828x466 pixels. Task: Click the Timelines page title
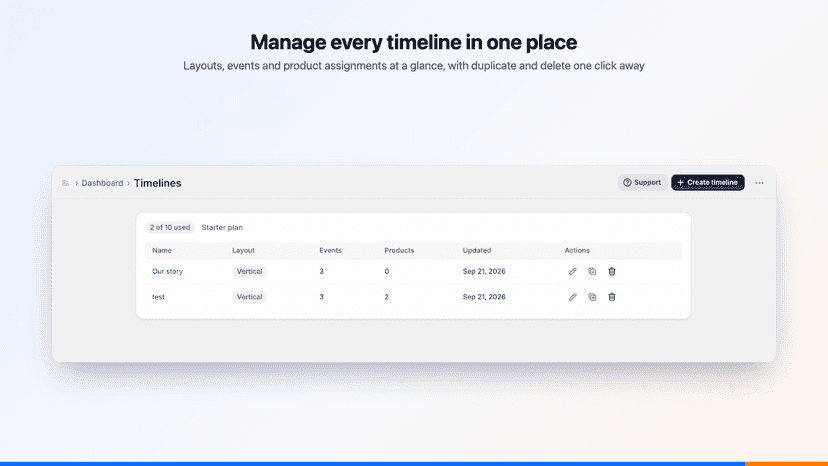coord(157,183)
